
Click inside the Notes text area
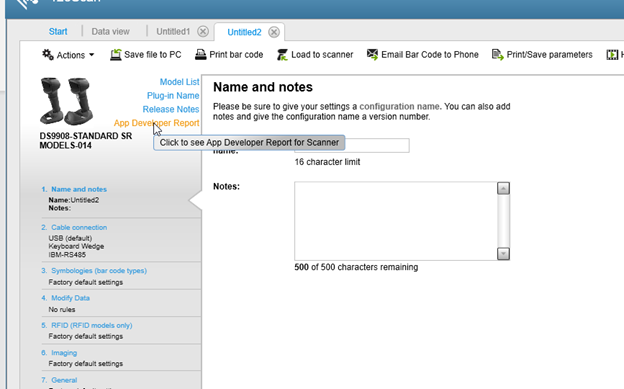click(x=396, y=221)
